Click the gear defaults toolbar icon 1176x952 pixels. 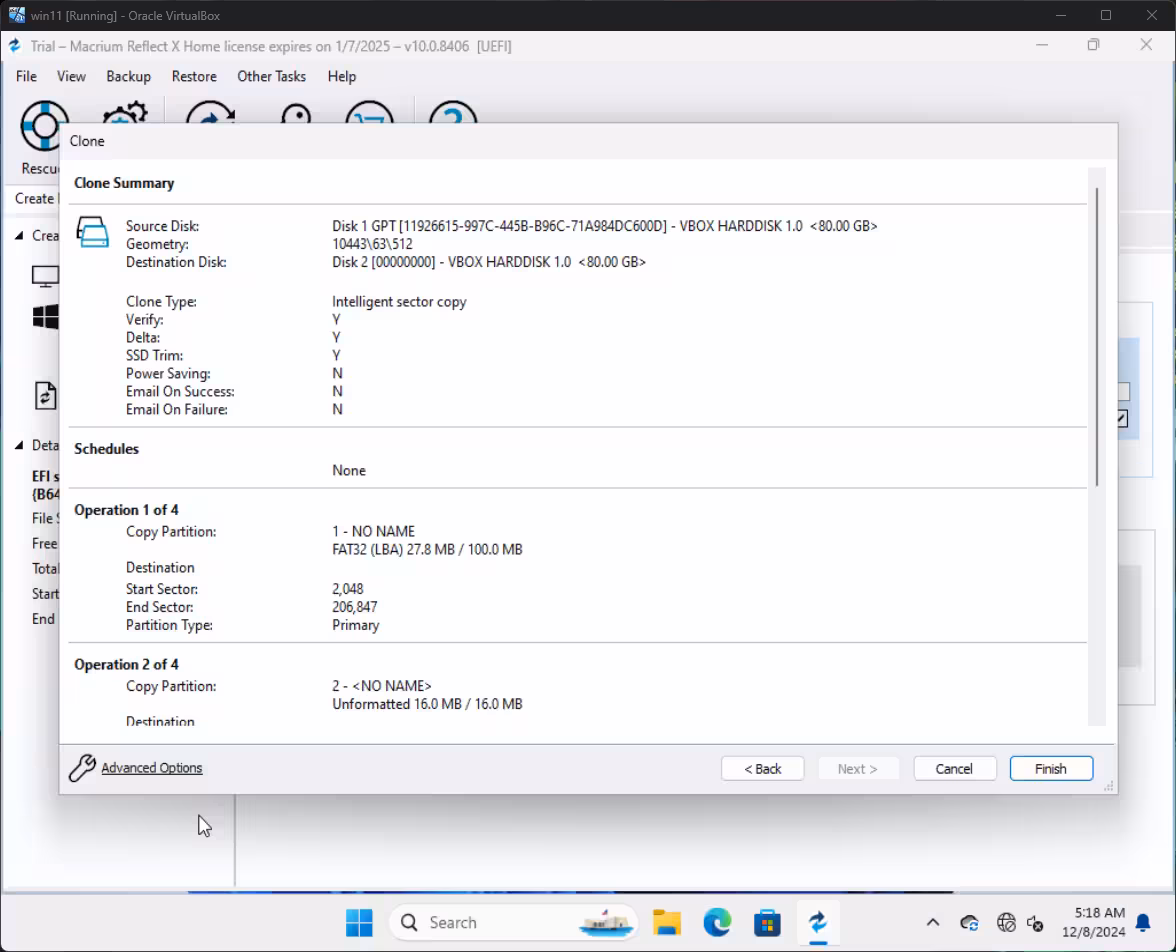pos(124,113)
